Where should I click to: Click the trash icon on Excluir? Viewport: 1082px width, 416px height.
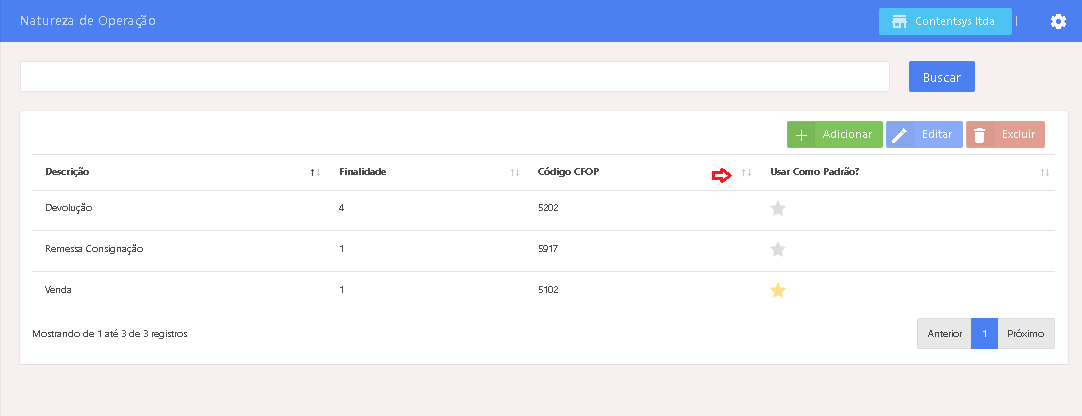(980, 135)
